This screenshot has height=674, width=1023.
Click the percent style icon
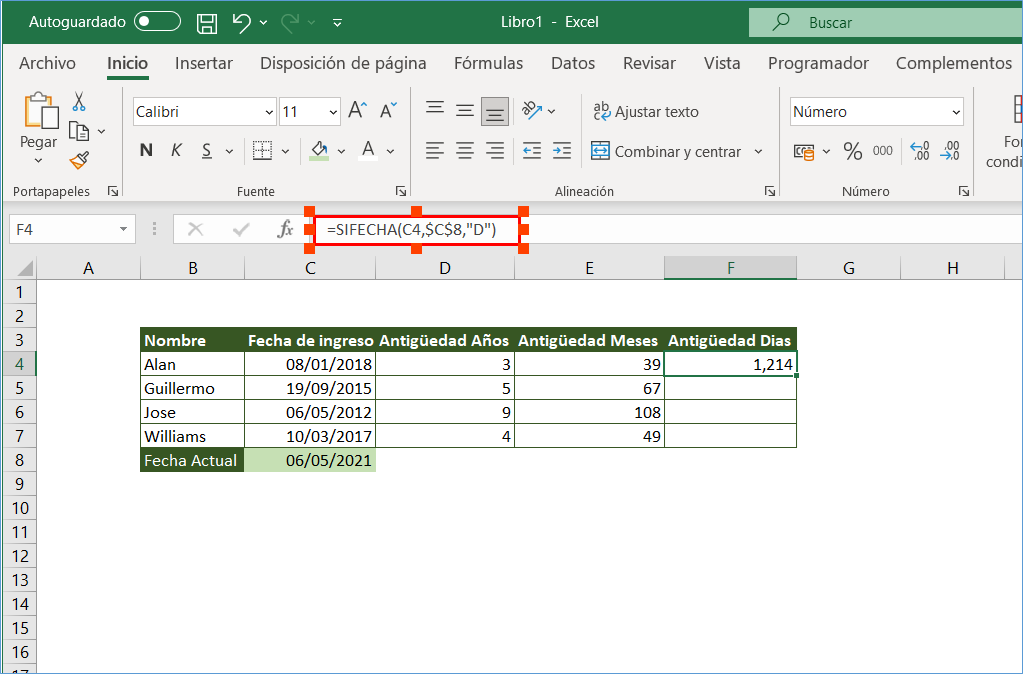click(852, 151)
